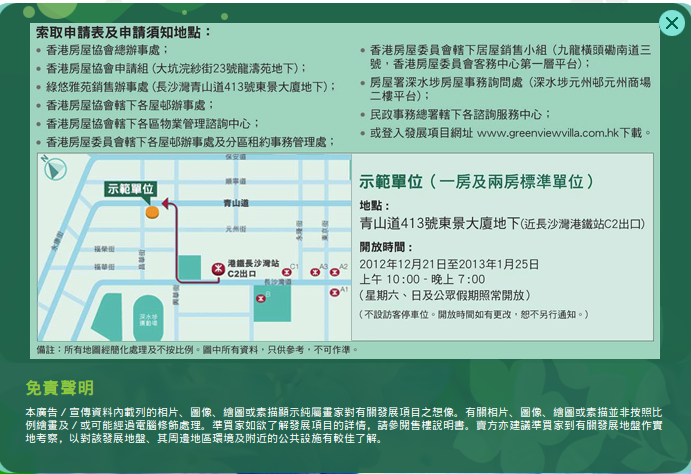691x474 pixels.
Task: Click the heading 索取申請表及申請須知地點
Action: point(124,32)
